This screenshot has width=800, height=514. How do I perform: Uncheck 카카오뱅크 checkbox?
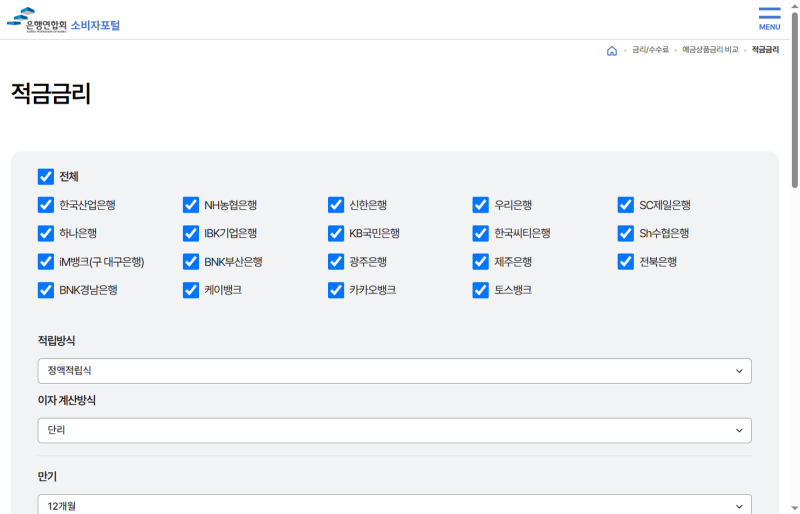336,290
